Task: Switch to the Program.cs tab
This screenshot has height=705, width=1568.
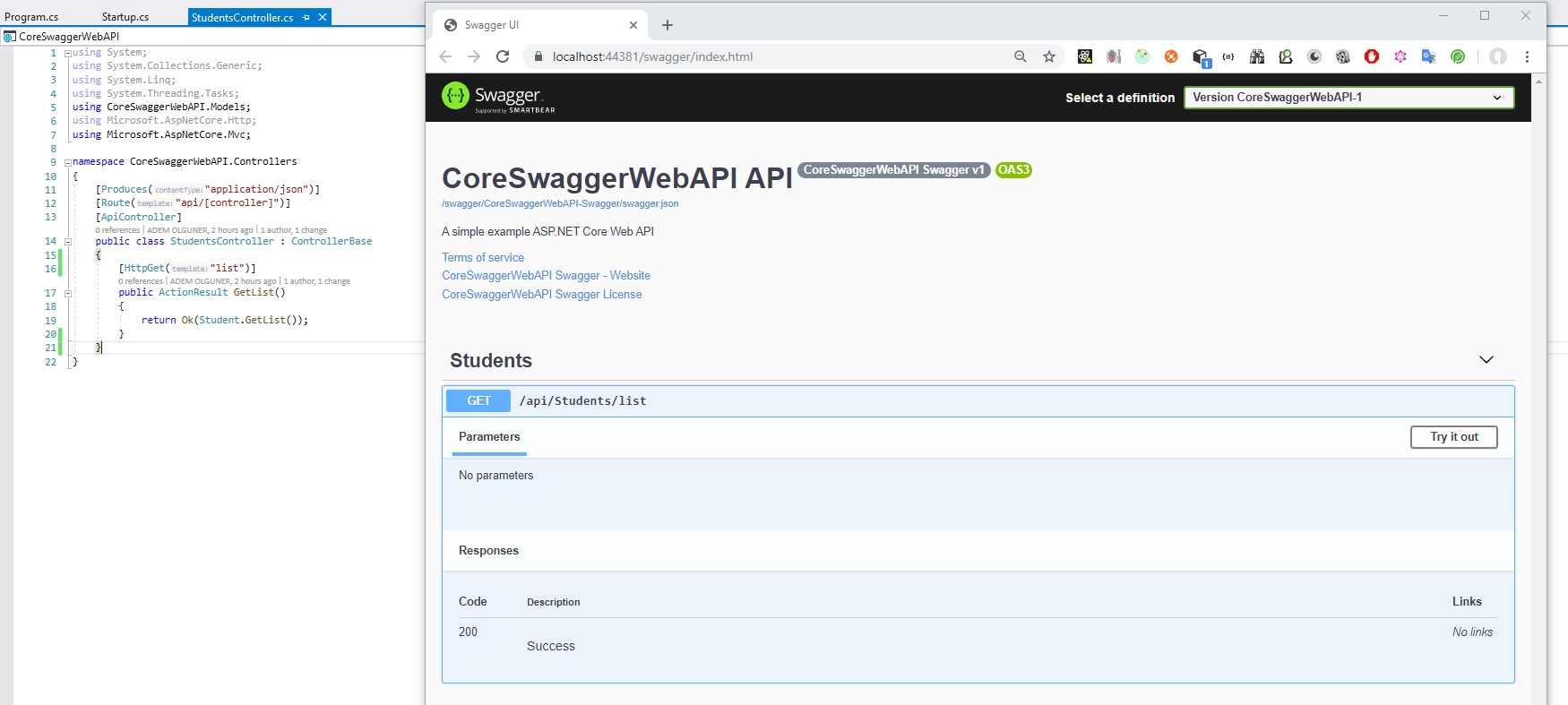Action: pos(31,17)
